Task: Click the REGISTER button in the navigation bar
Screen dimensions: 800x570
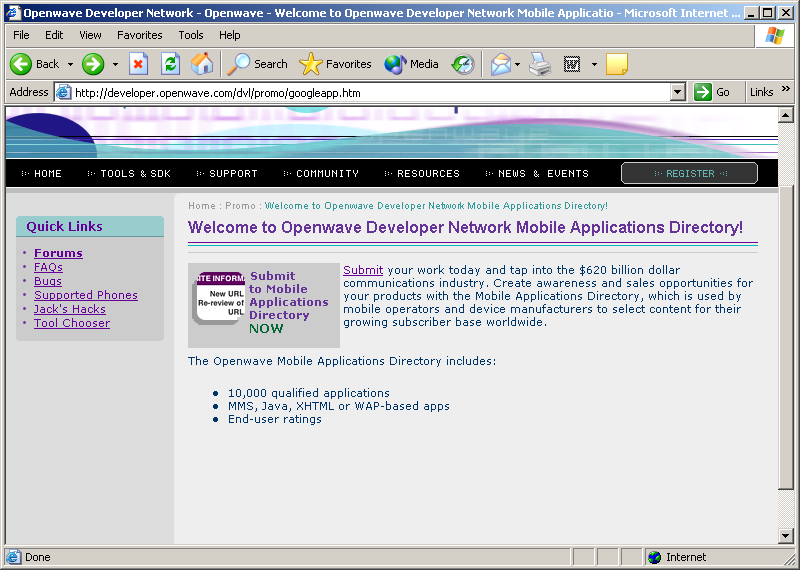Action: (689, 174)
